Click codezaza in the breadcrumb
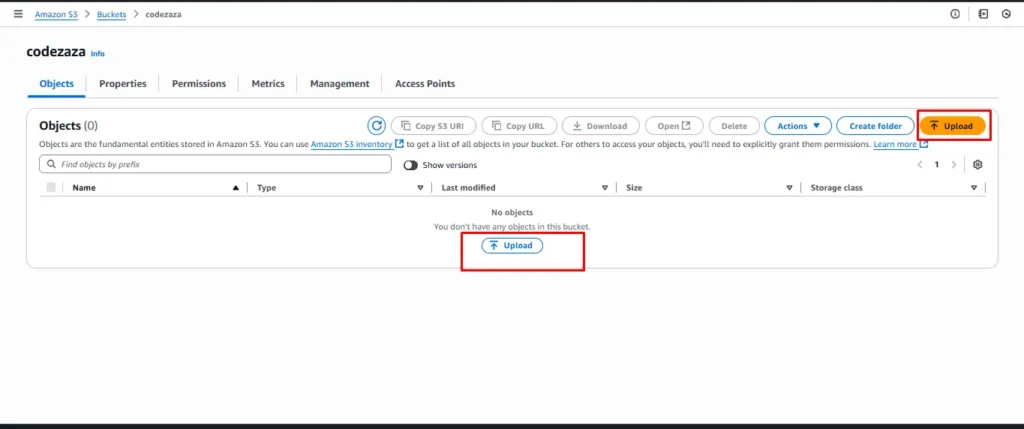This screenshot has height=429, width=1024. pyautogui.click(x=163, y=14)
